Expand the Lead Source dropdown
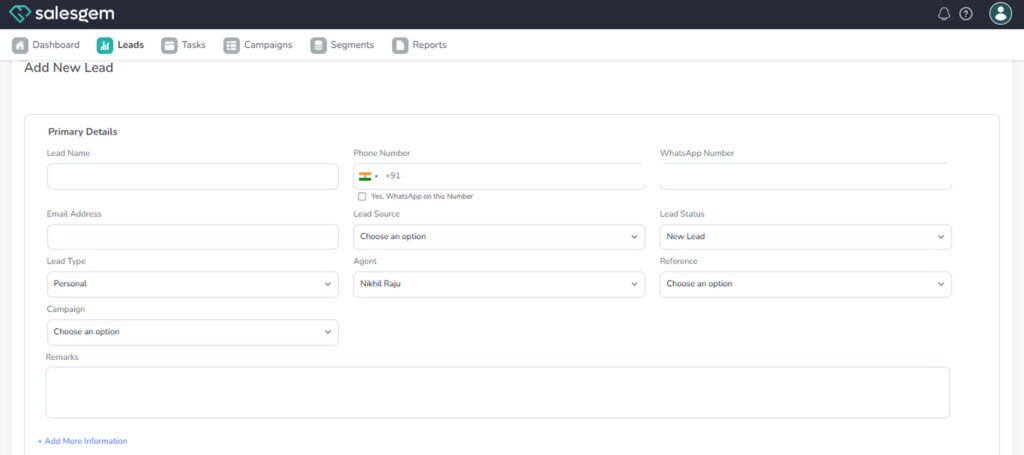This screenshot has width=1024, height=455. click(498, 237)
